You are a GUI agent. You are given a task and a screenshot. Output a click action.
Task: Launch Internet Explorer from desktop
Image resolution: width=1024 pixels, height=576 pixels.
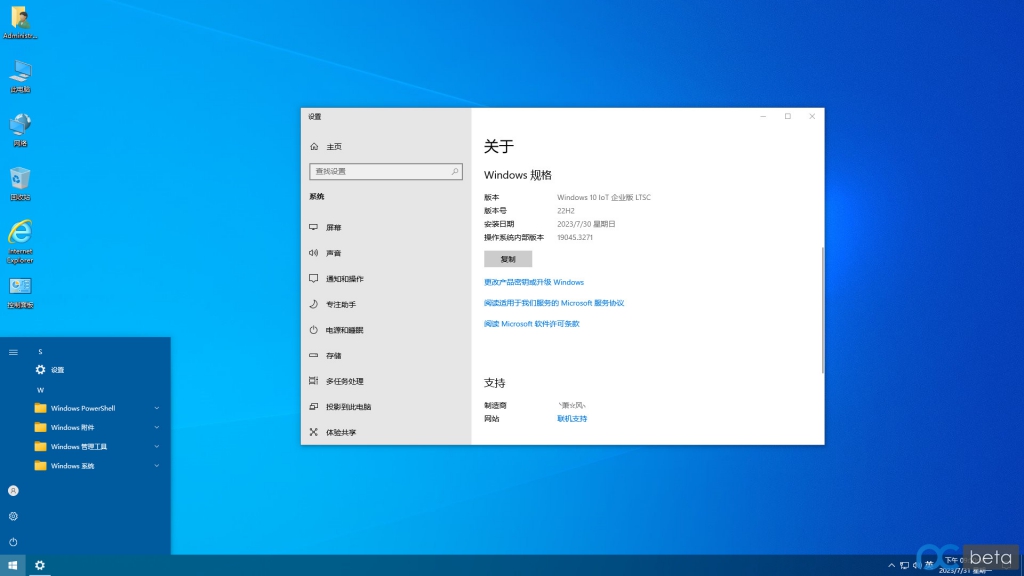tap(20, 242)
